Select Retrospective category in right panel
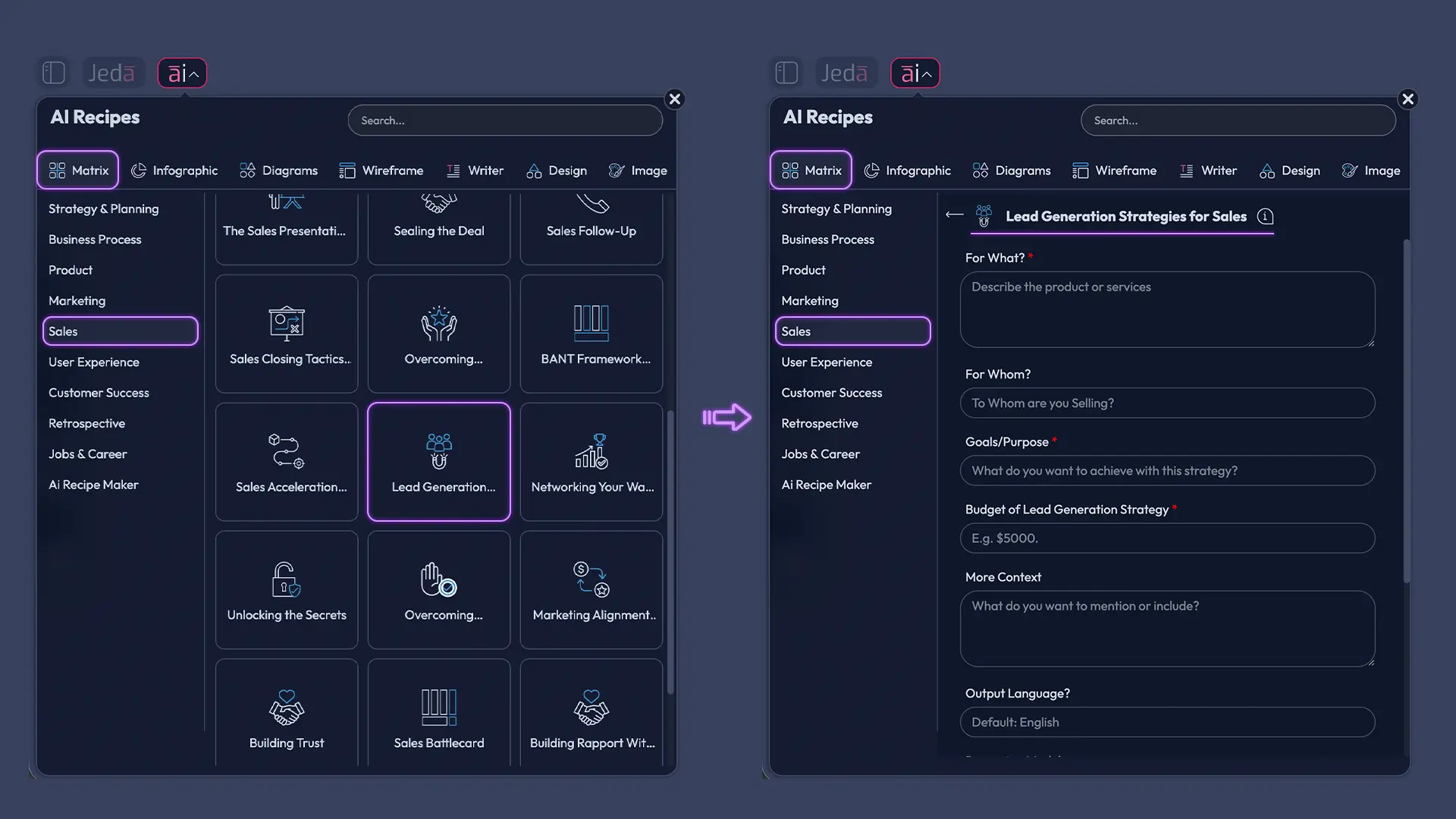This screenshot has height=819, width=1456. (x=820, y=424)
